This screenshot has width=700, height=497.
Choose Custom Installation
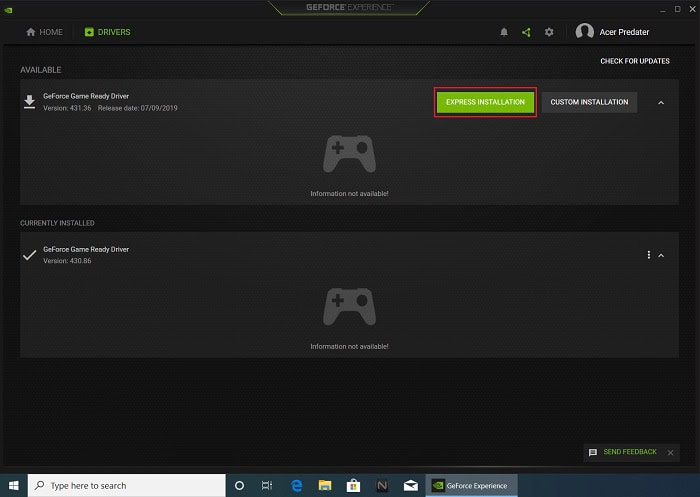pos(589,102)
